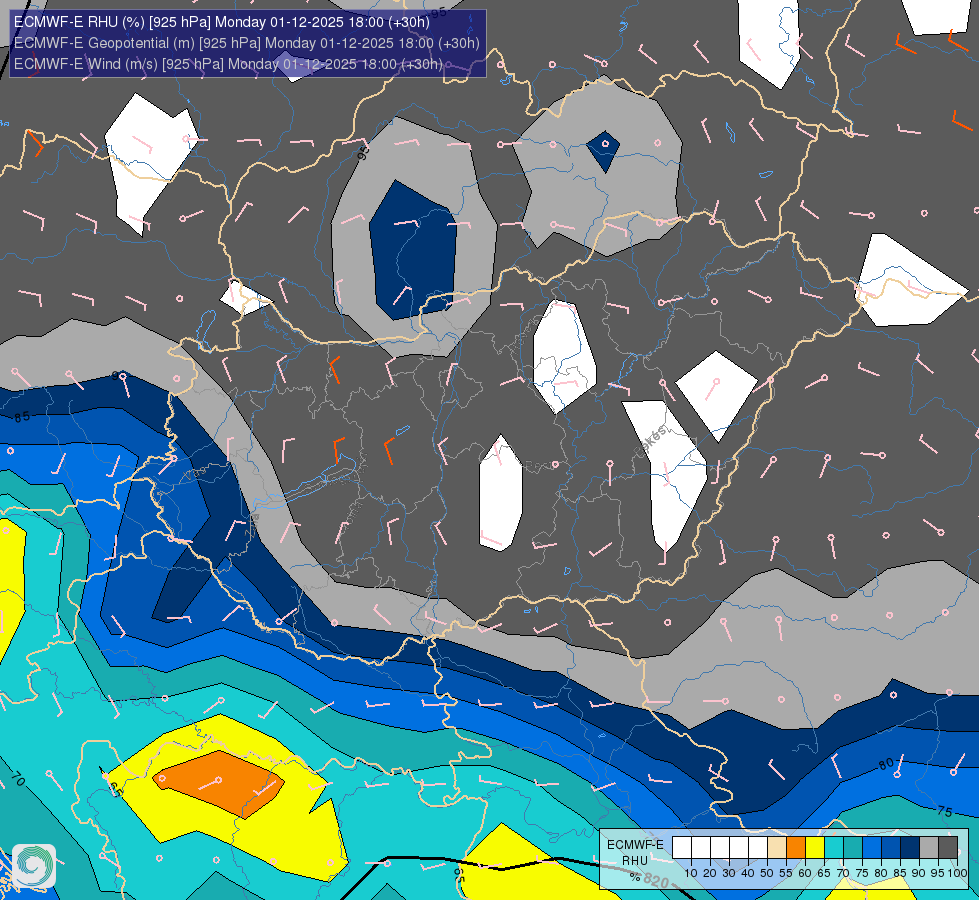Image resolution: width=979 pixels, height=900 pixels.
Task: Click the legend 'RHU' label
Action: tap(635, 861)
